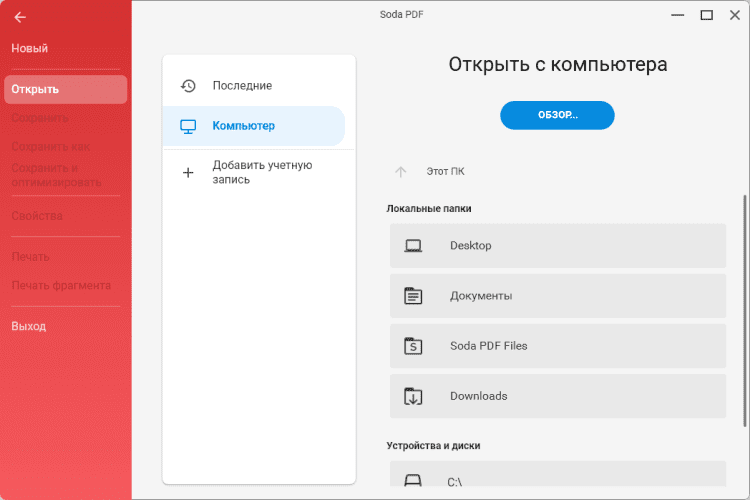Click the drive icon for C:\
The height and width of the screenshot is (500, 750).
click(x=413, y=480)
